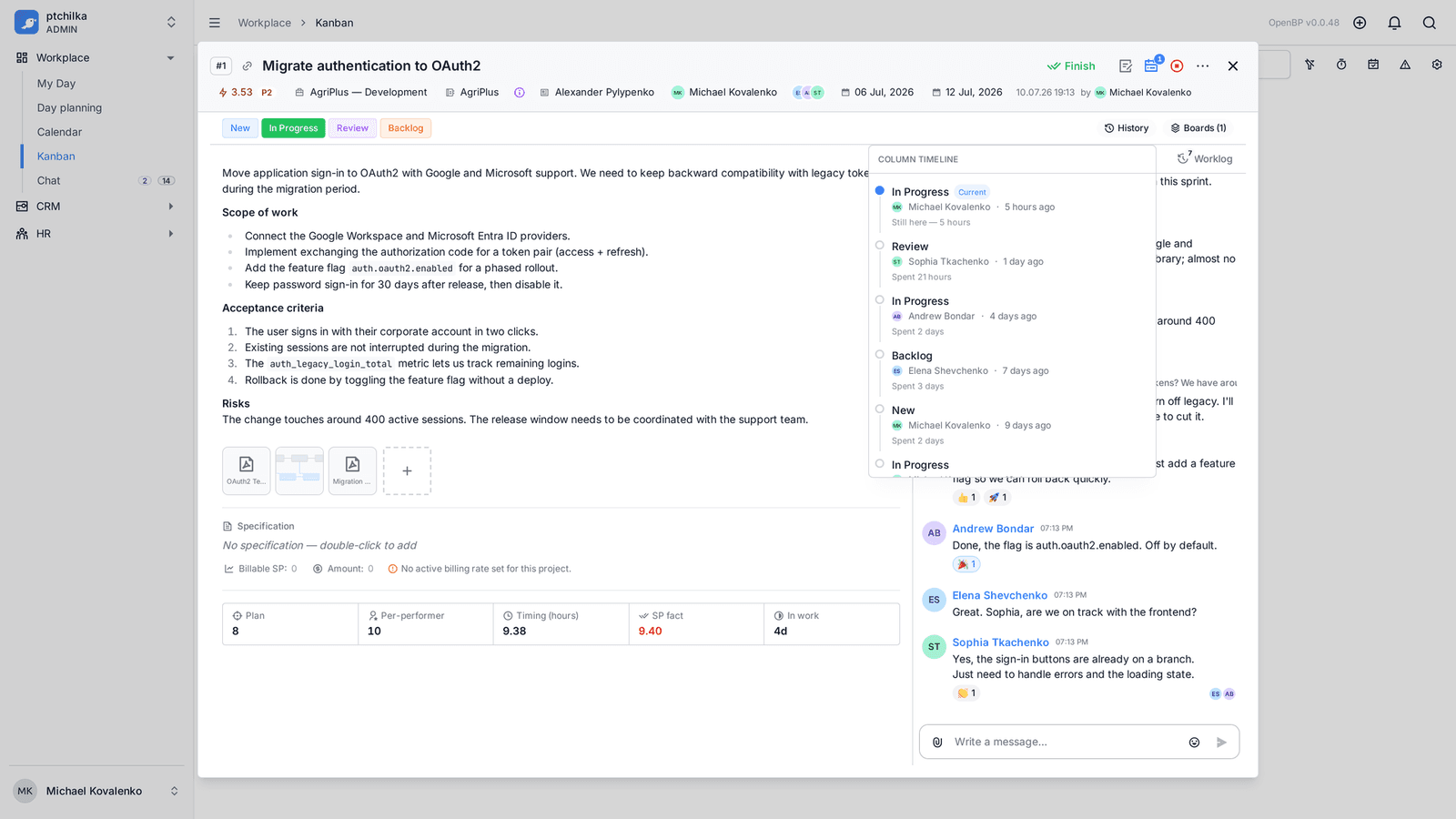Click the priority bolt score 3.53
The width and height of the screenshot is (1456, 819).
pos(236,93)
